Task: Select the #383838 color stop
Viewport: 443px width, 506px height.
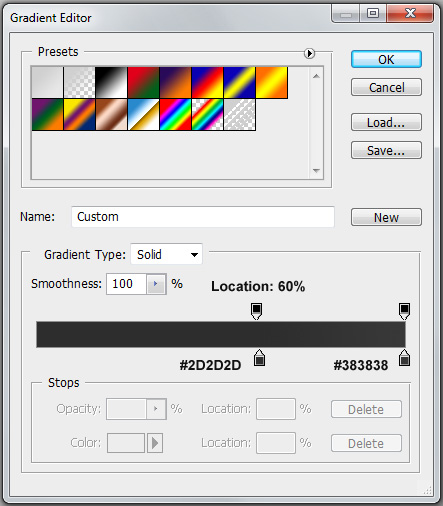Action: pos(404,358)
